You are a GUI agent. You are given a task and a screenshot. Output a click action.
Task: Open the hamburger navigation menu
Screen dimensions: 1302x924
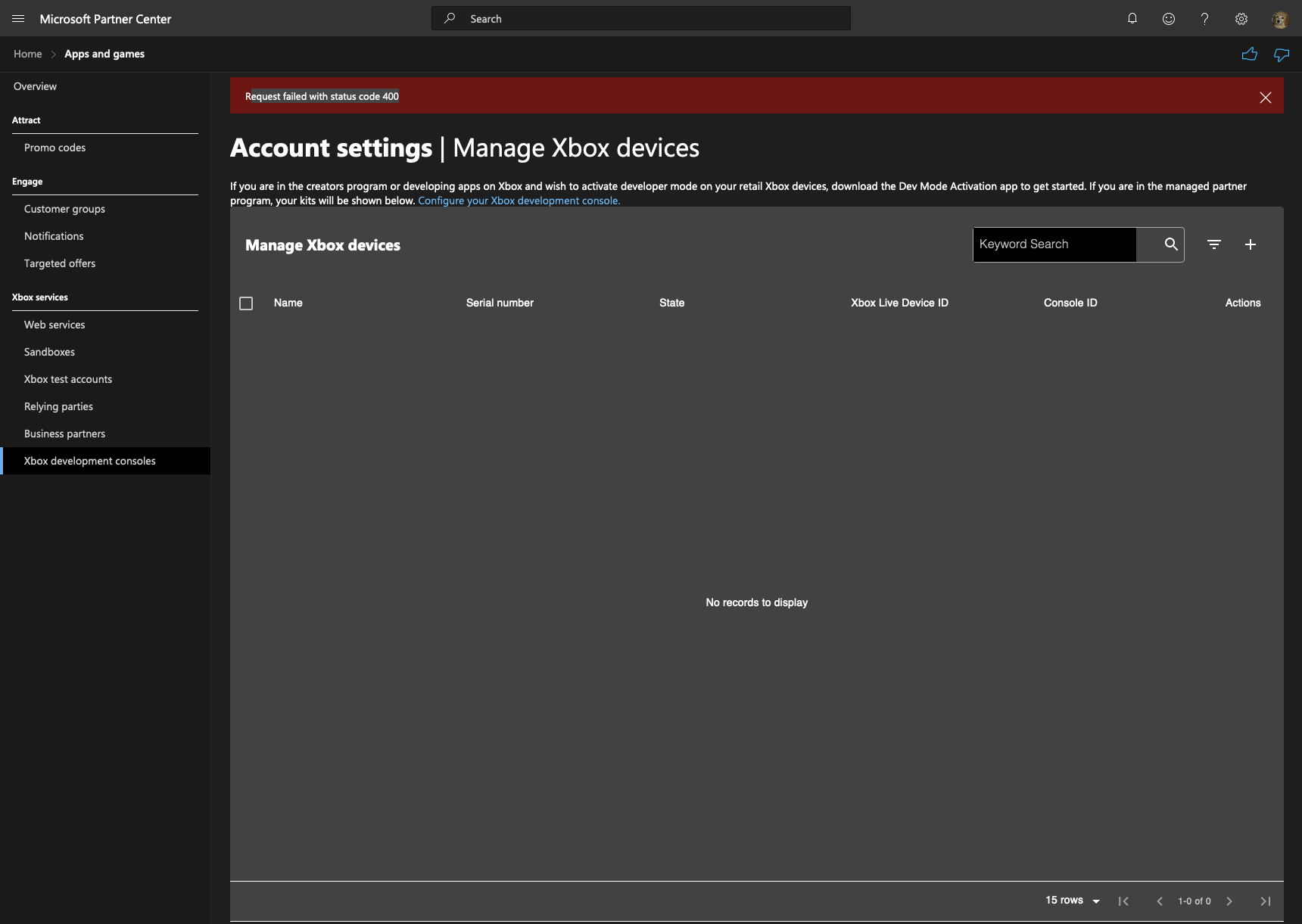click(18, 19)
